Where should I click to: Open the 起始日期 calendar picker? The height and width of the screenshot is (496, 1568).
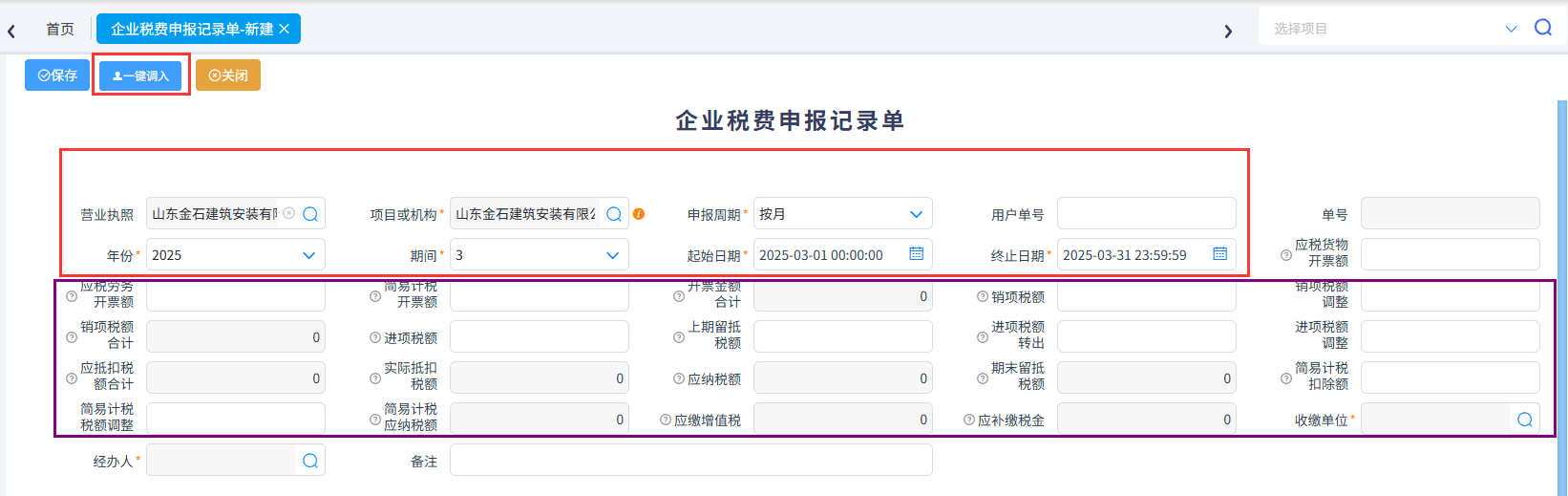click(916, 254)
